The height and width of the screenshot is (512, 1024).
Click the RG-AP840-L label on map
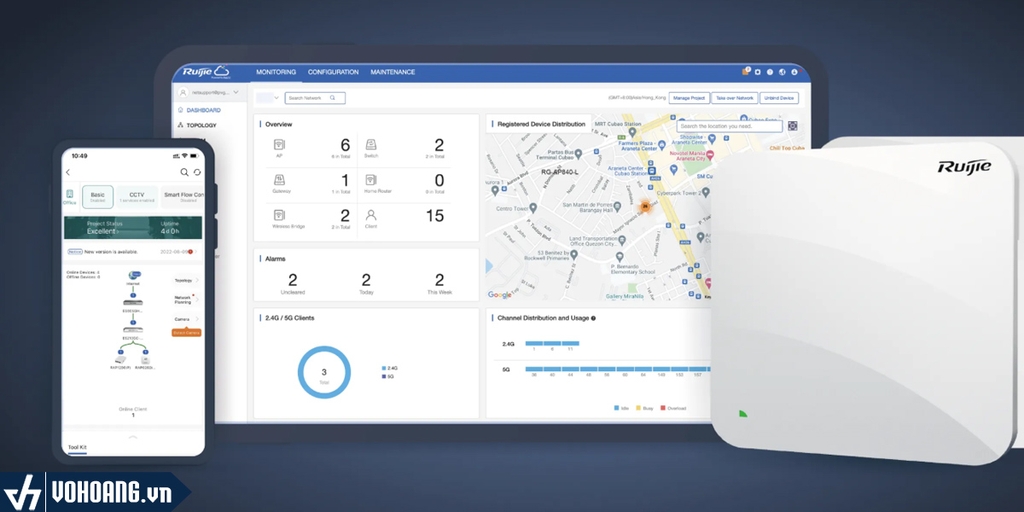coord(560,172)
